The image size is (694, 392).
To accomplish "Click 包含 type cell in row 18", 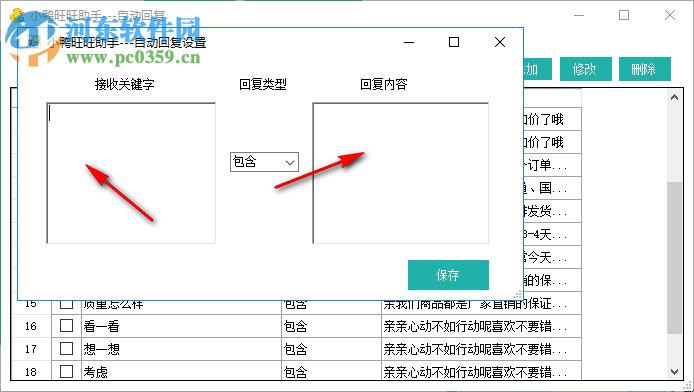I will pyautogui.click(x=331, y=371).
